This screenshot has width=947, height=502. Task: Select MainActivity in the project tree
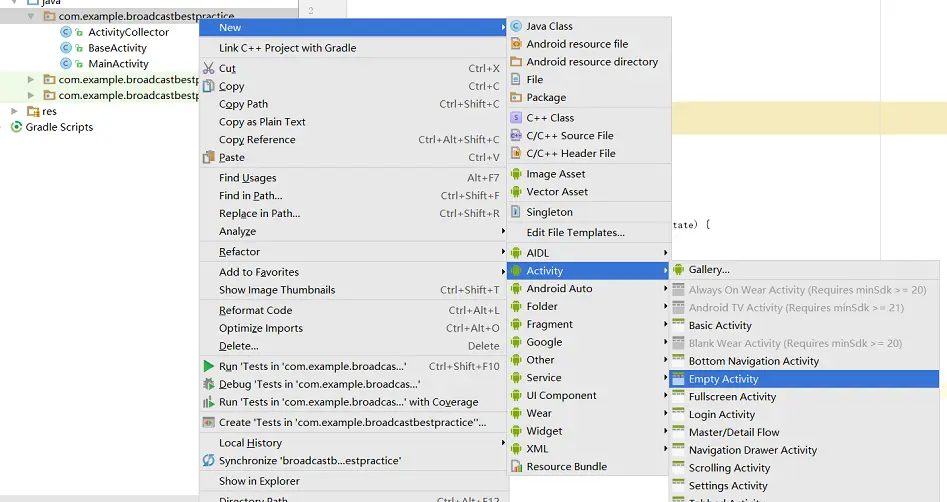point(118,63)
